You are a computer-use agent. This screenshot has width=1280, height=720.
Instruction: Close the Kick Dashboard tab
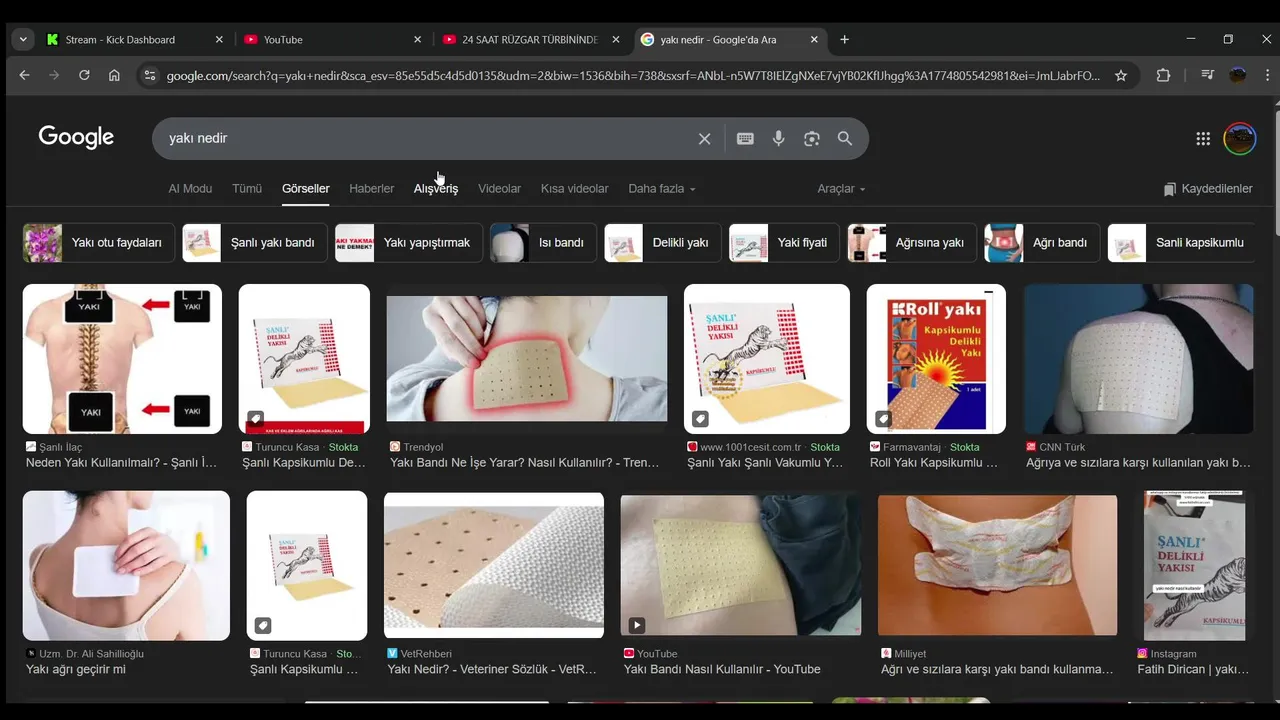219,39
